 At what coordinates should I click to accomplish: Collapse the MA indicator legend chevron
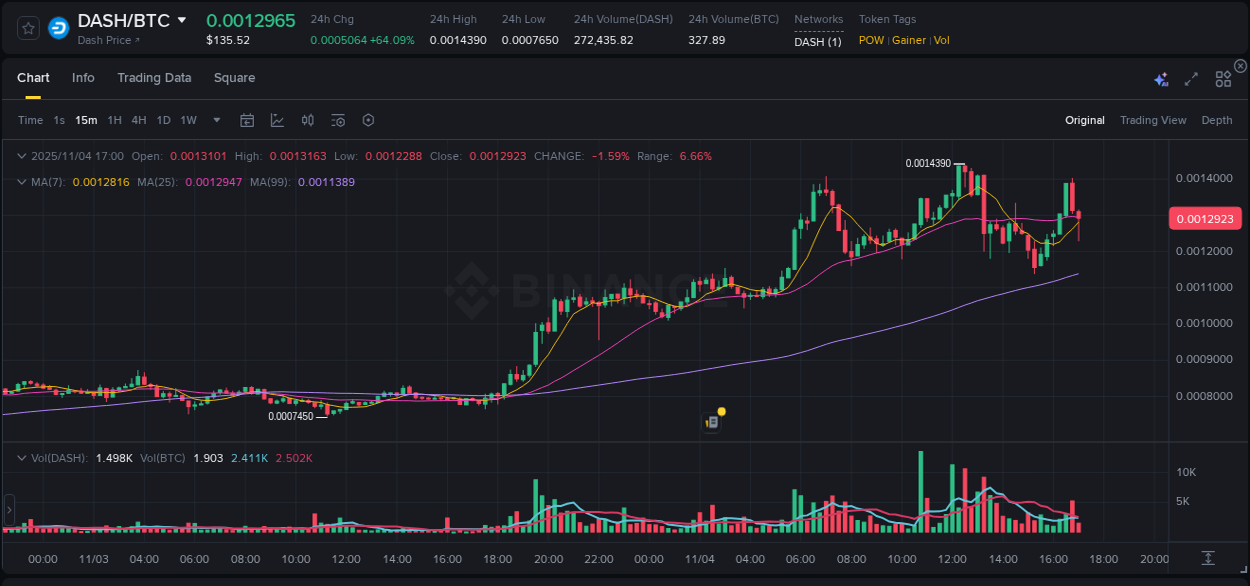click(22, 182)
